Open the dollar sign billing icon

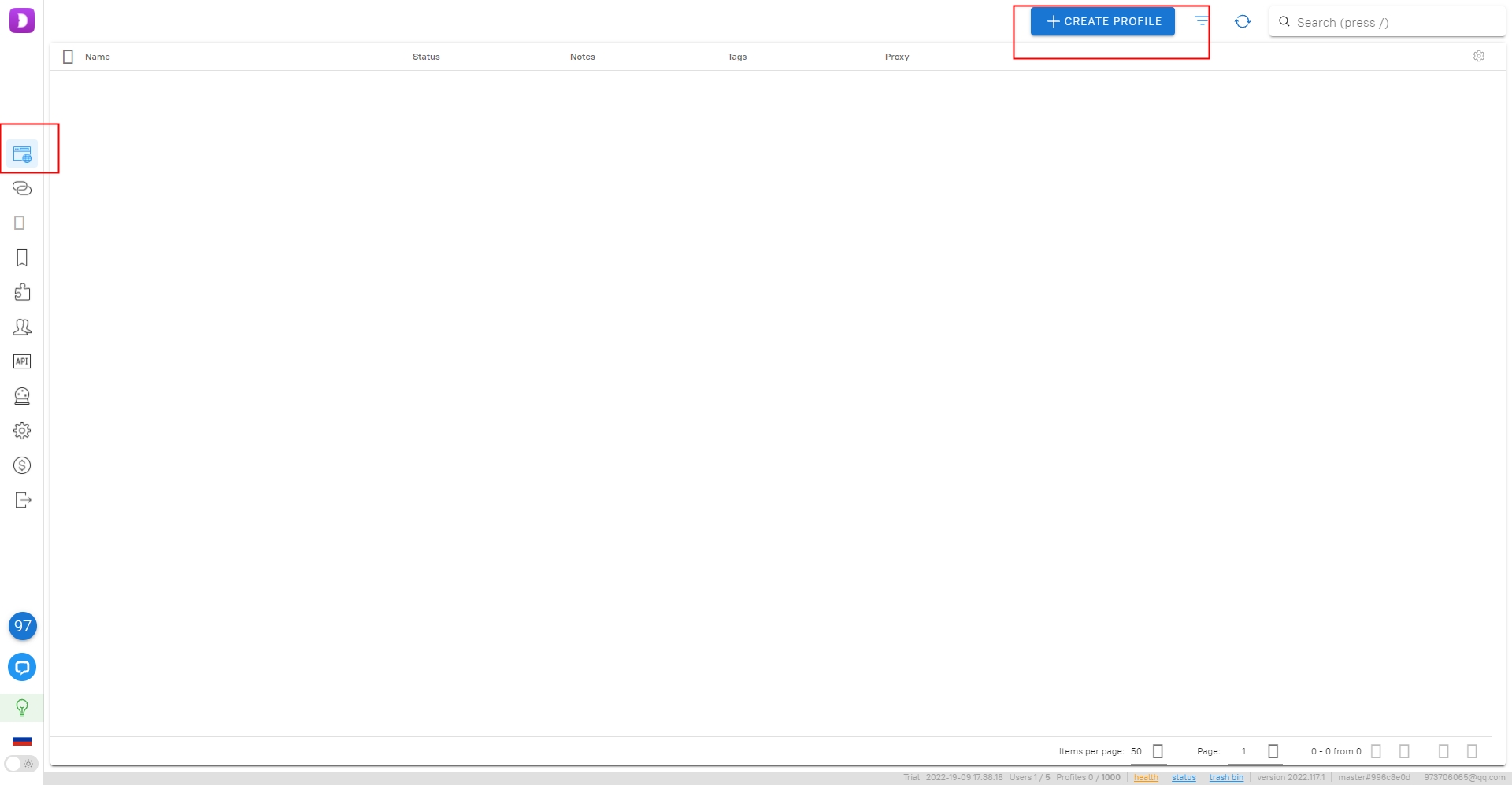coord(22,465)
